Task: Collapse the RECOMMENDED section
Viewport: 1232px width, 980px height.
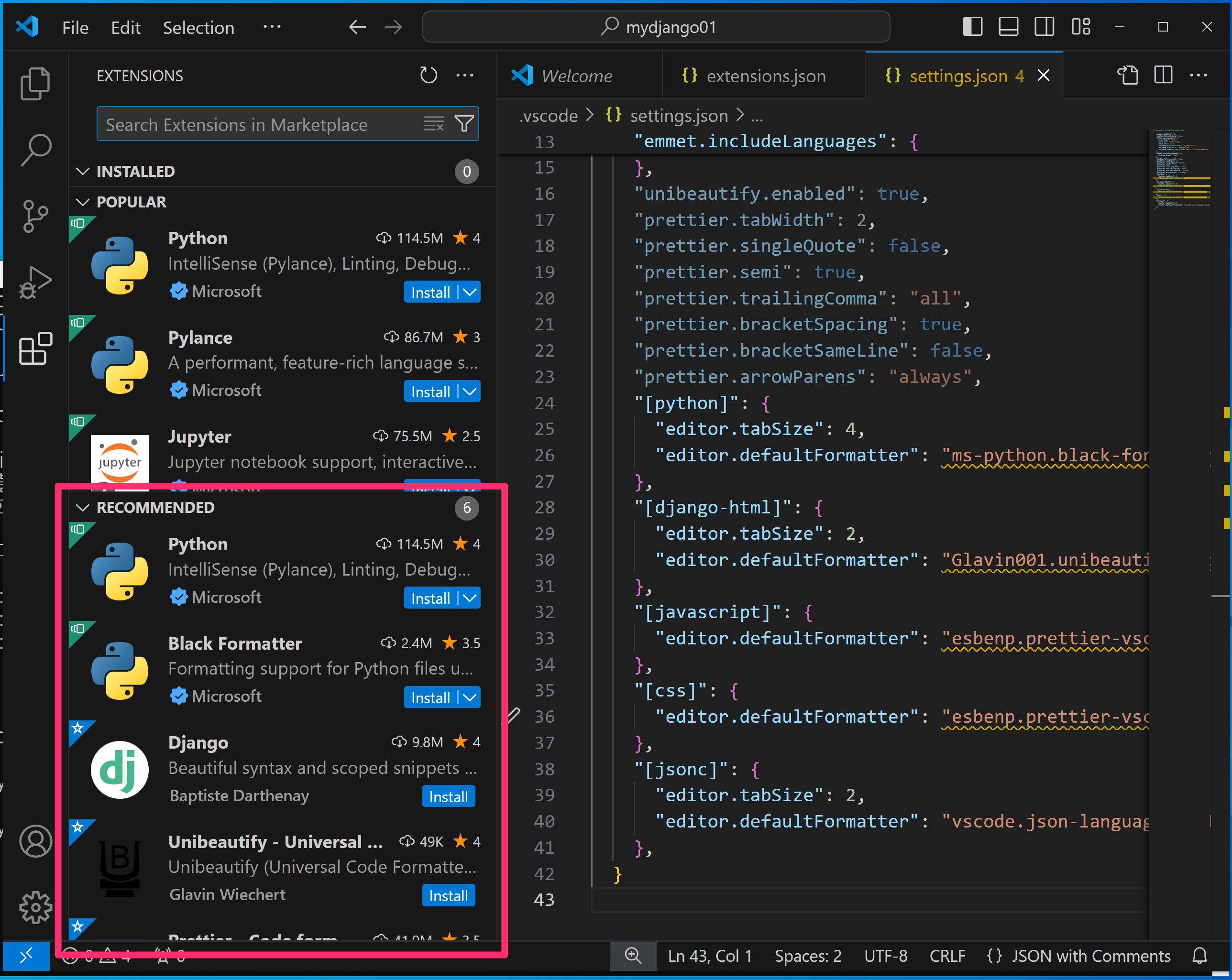Action: click(x=83, y=508)
